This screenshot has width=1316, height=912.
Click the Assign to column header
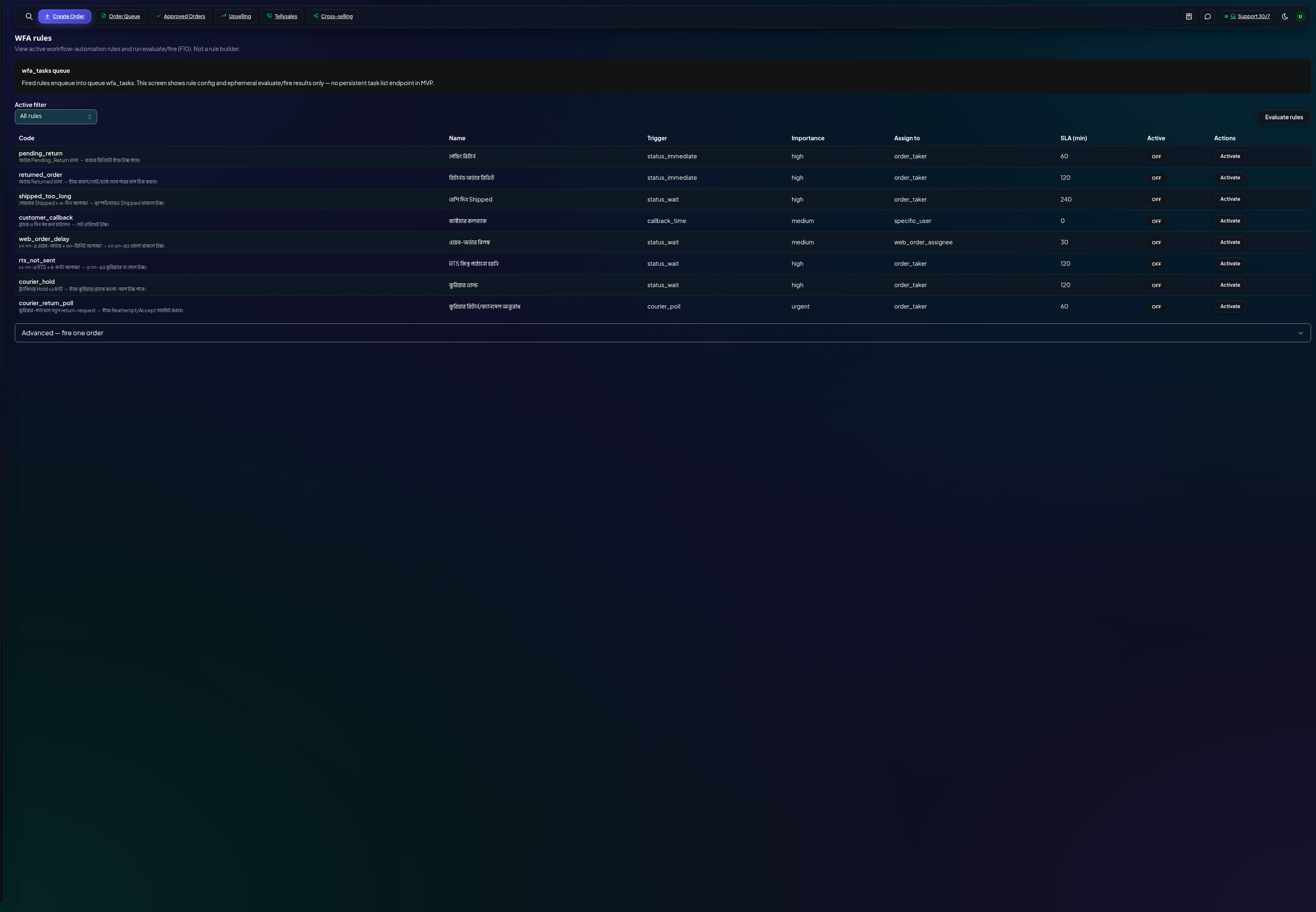pos(906,138)
